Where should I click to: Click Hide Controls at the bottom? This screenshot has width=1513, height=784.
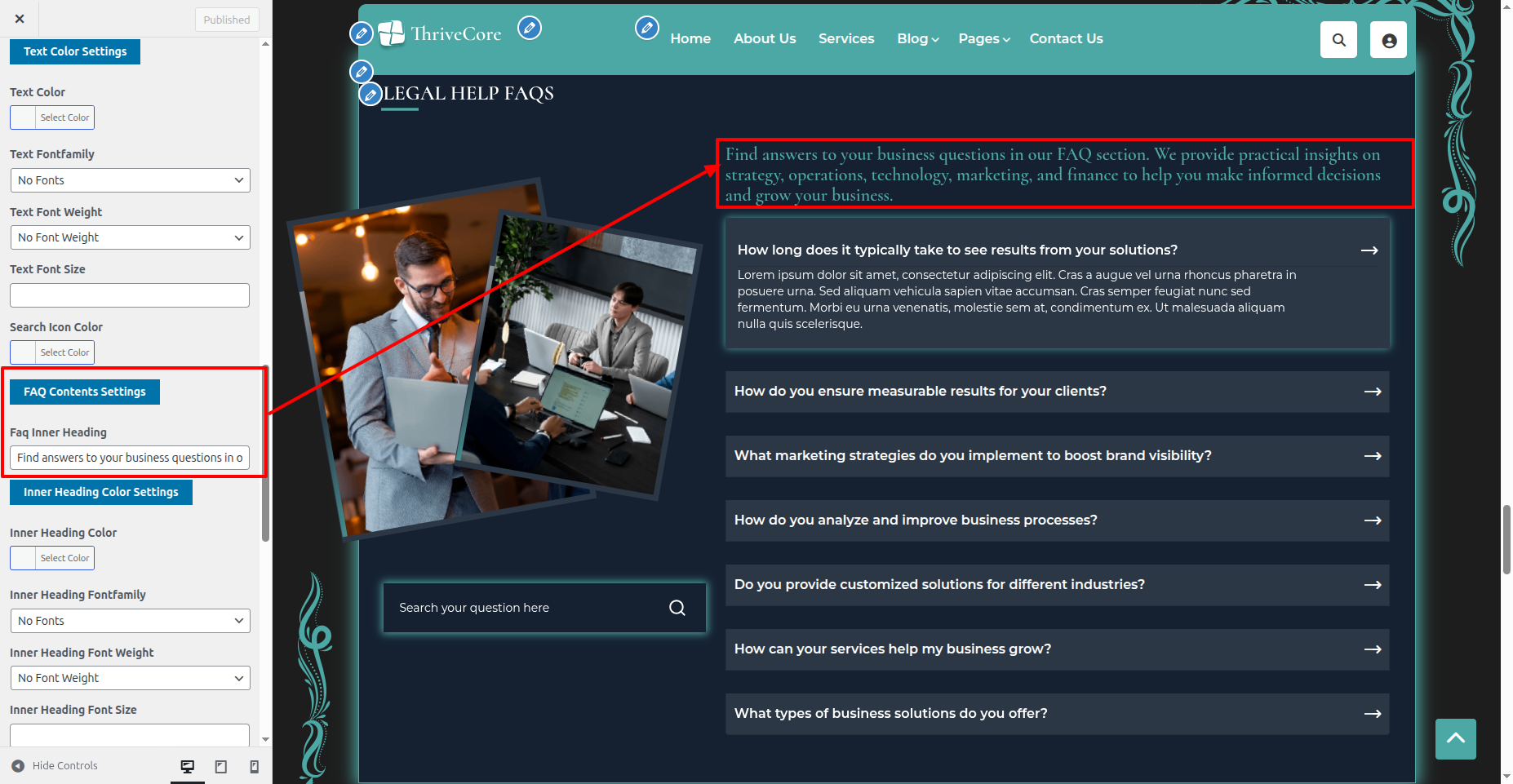(55, 766)
